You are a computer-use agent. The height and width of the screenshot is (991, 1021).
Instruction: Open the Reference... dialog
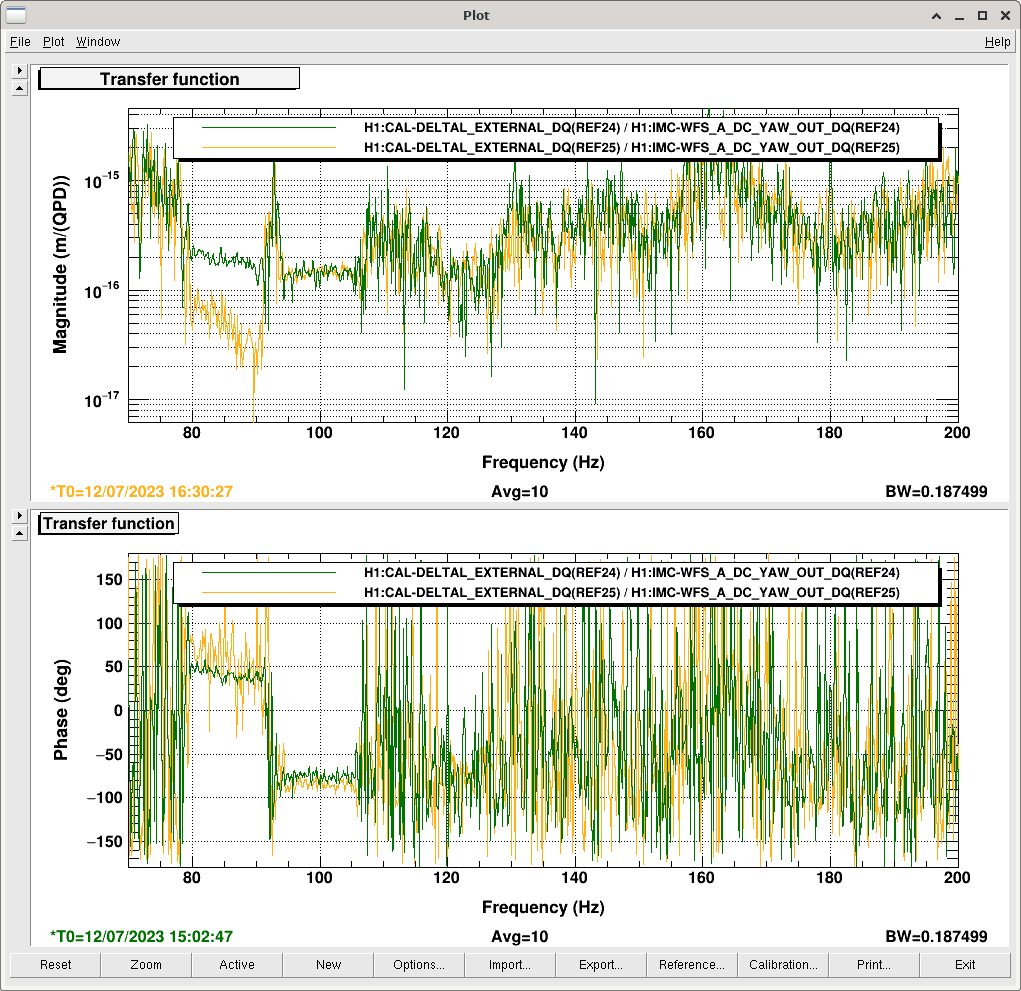[692, 965]
